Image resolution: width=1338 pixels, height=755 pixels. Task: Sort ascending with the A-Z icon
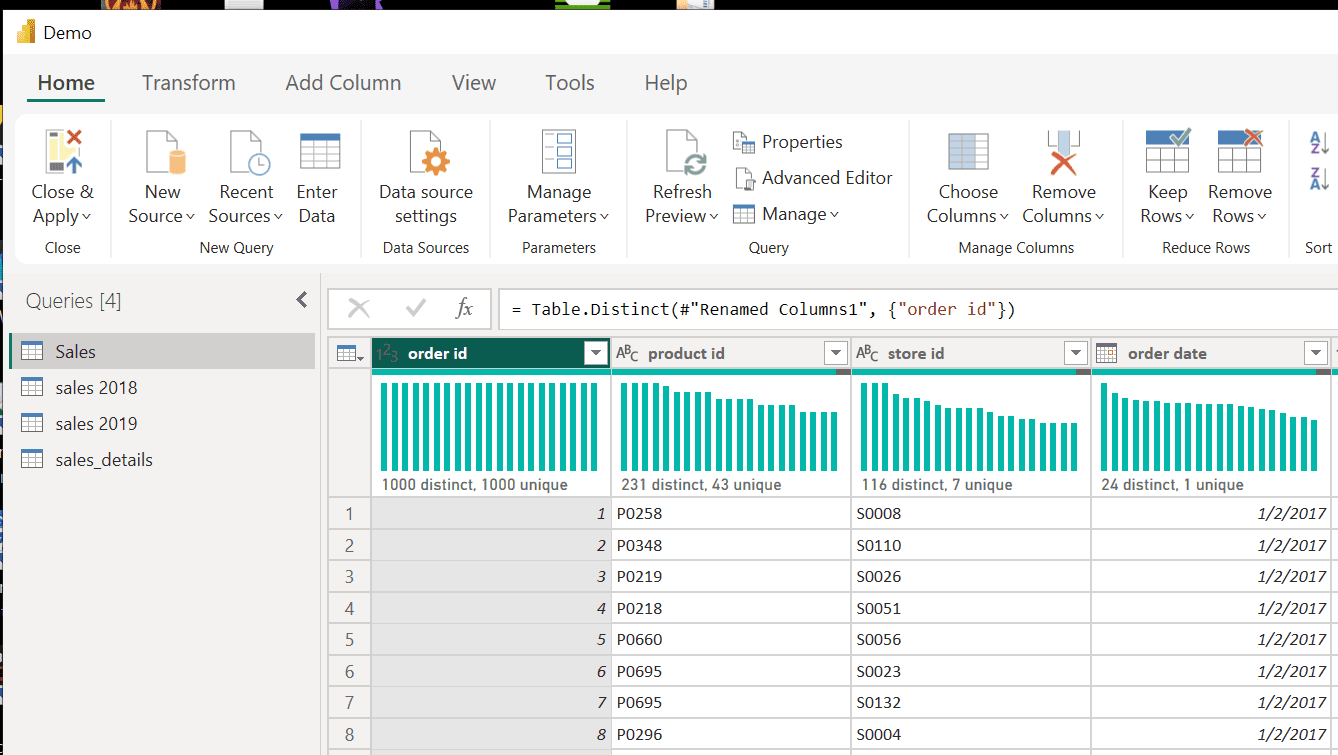tap(1319, 143)
